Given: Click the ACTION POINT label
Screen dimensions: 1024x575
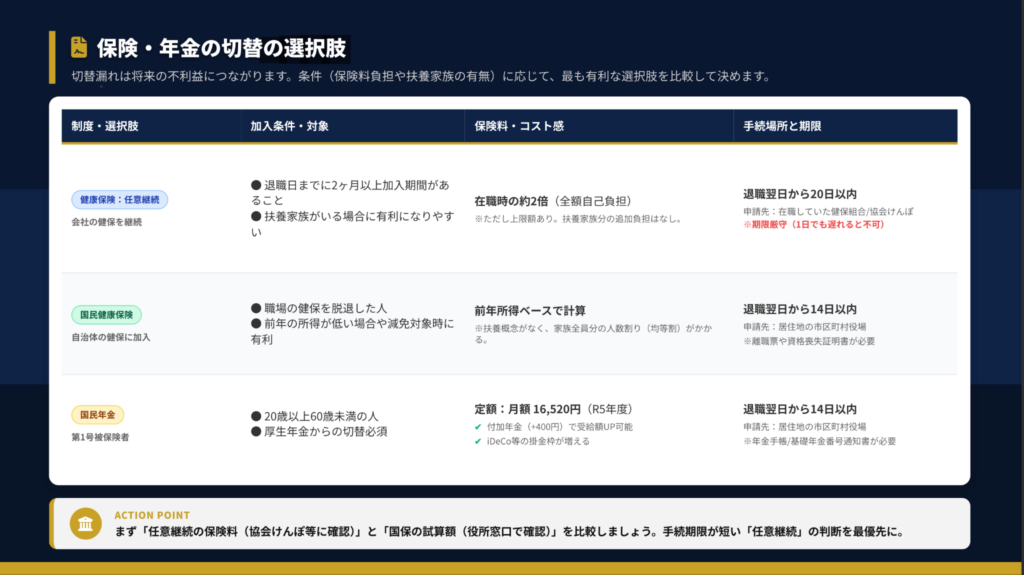Looking at the screenshot, I should [152, 515].
